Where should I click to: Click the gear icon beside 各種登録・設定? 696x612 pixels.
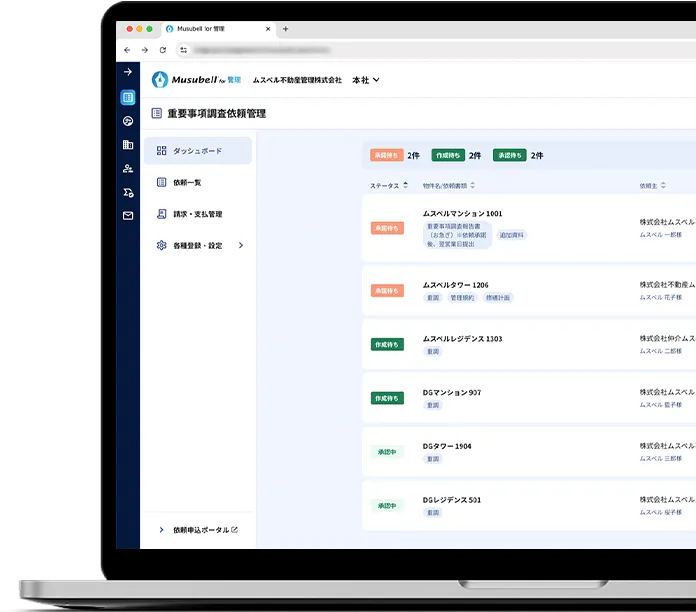(162, 245)
